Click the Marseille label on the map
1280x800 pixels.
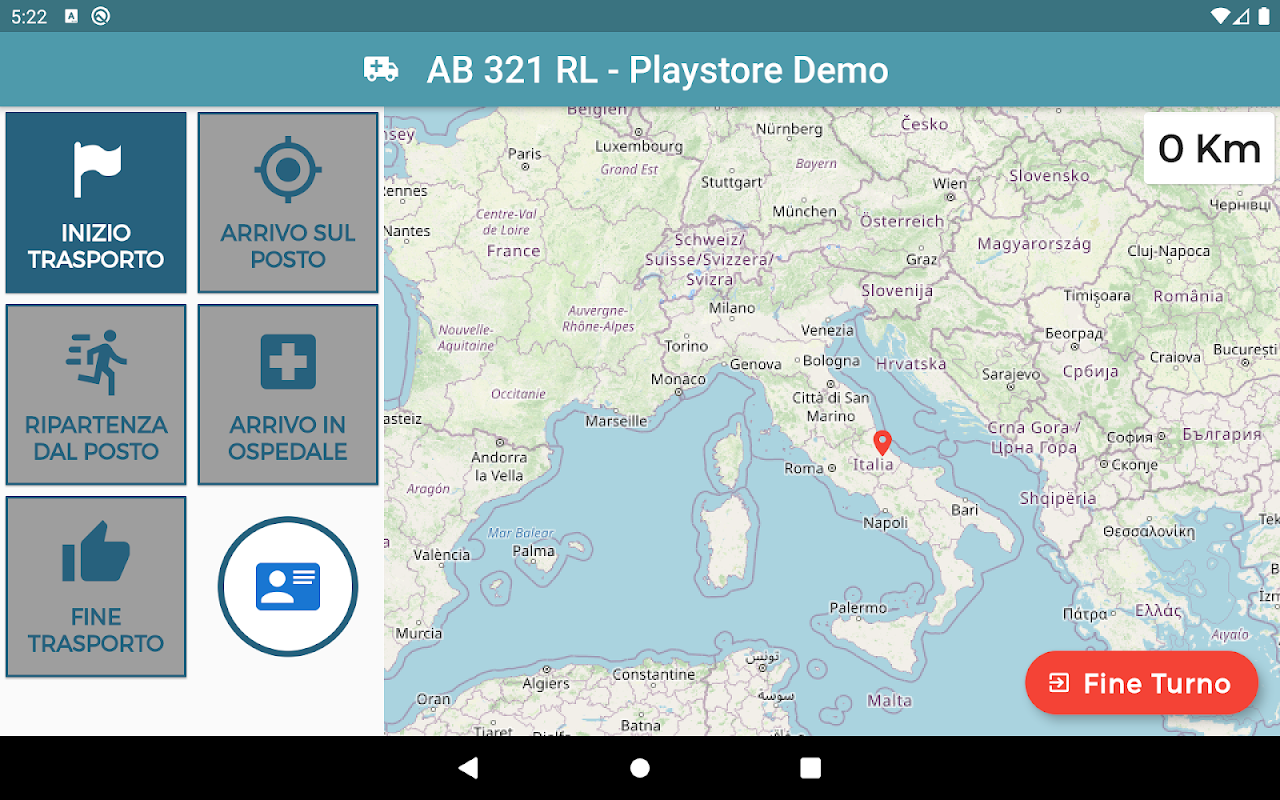point(616,421)
